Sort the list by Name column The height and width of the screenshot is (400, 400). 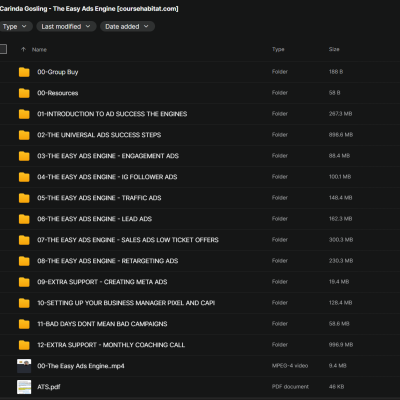(39, 50)
